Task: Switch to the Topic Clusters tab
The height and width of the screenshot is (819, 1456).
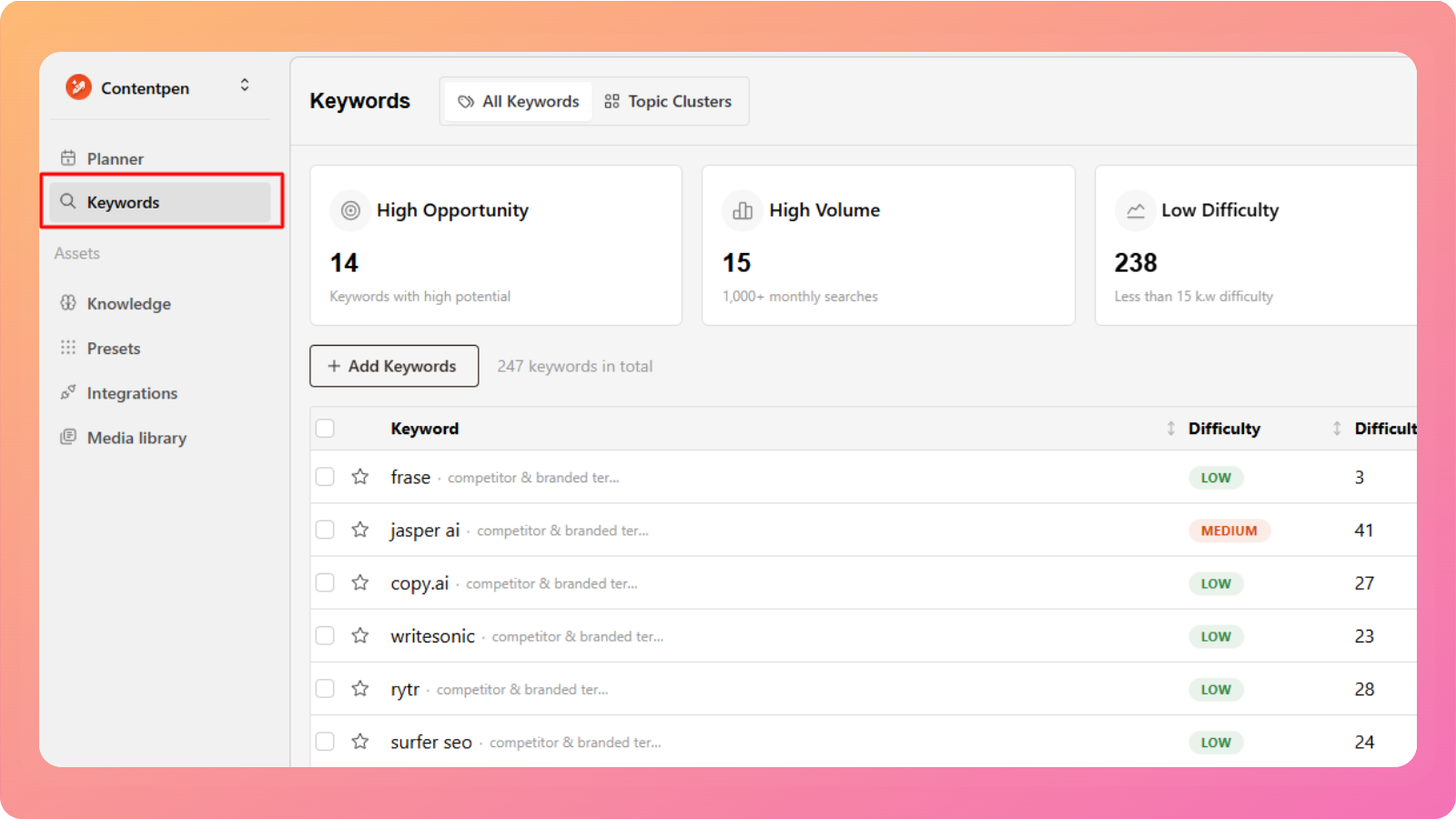Action: (669, 102)
